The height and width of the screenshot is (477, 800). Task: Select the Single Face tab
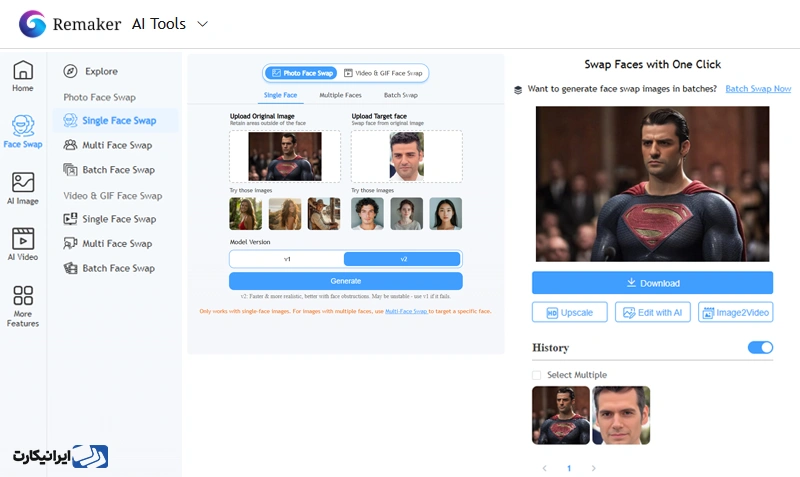pyautogui.click(x=280, y=95)
